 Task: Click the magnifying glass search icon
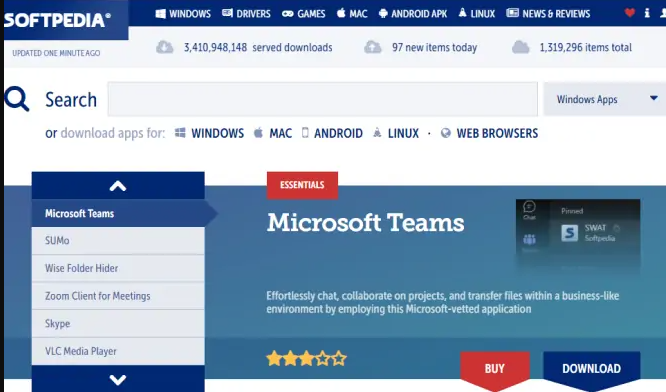(17, 99)
